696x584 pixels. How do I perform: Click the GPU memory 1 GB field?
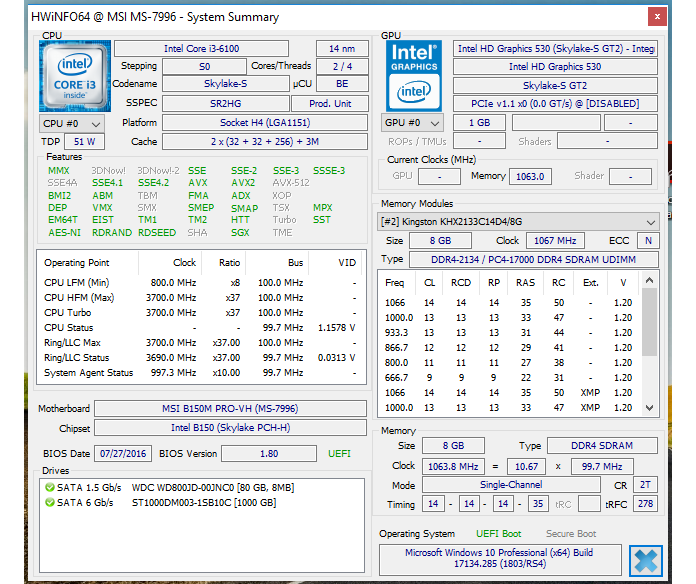pyautogui.click(x=479, y=122)
